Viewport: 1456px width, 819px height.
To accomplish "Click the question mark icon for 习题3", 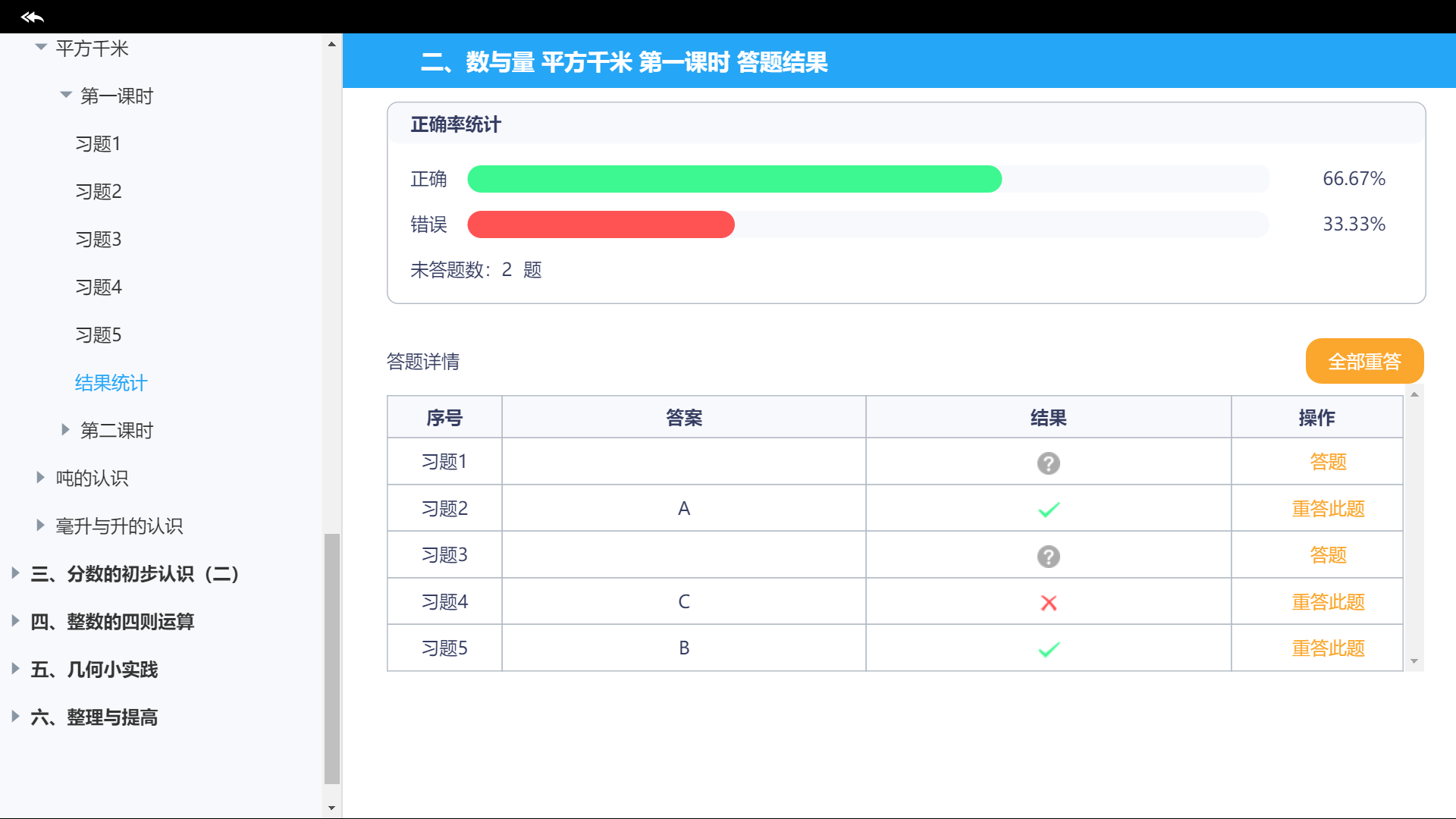I will 1048,556.
